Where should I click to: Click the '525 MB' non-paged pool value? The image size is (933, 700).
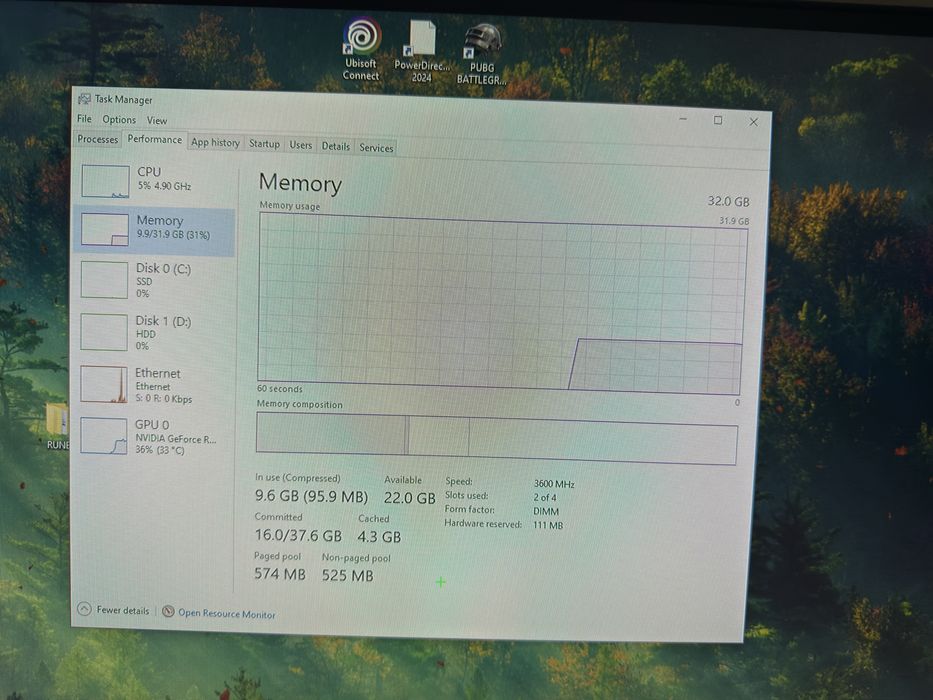[x=347, y=576]
